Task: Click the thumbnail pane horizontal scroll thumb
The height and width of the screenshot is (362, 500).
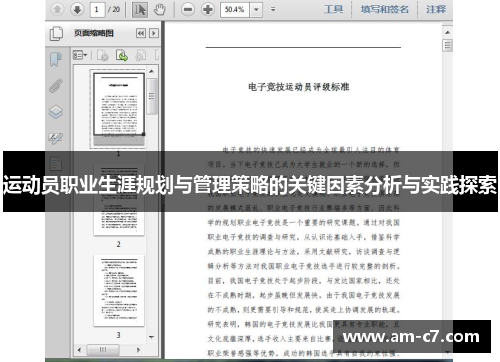Action: point(103,350)
